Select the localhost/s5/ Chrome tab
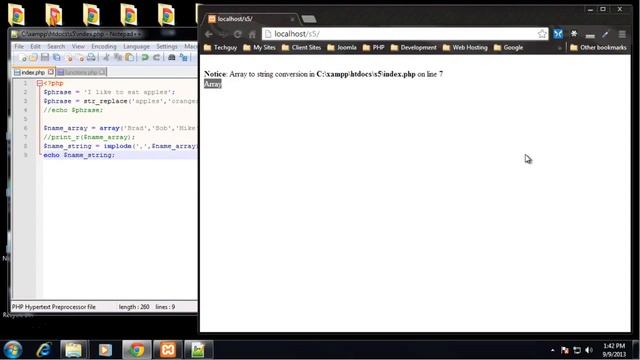Viewport: 640px width, 360px height. point(250,19)
